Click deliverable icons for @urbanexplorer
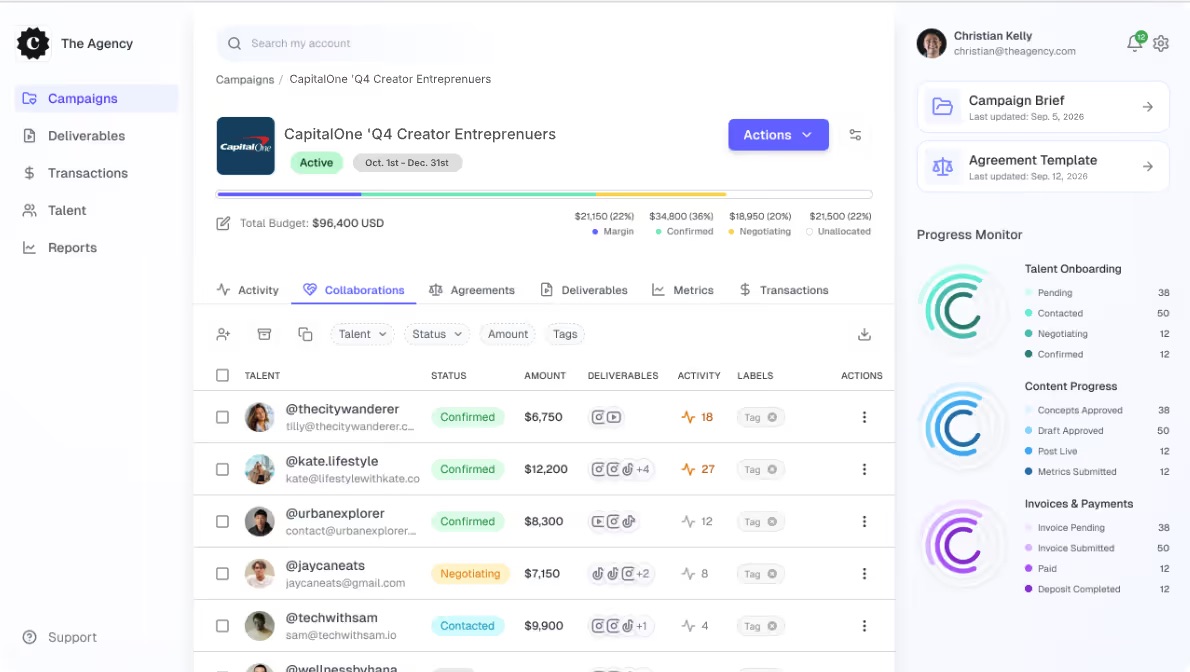The height and width of the screenshot is (672, 1190). pos(613,522)
